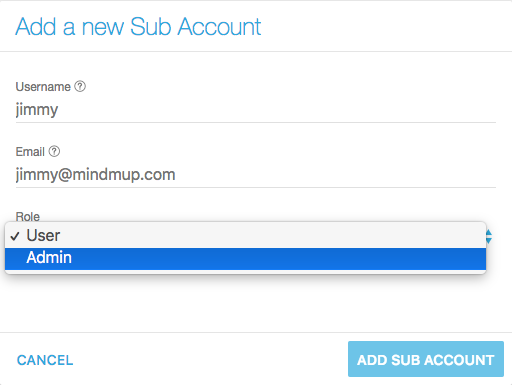
Task: Click the help icon beside Username
Action: click(80, 87)
